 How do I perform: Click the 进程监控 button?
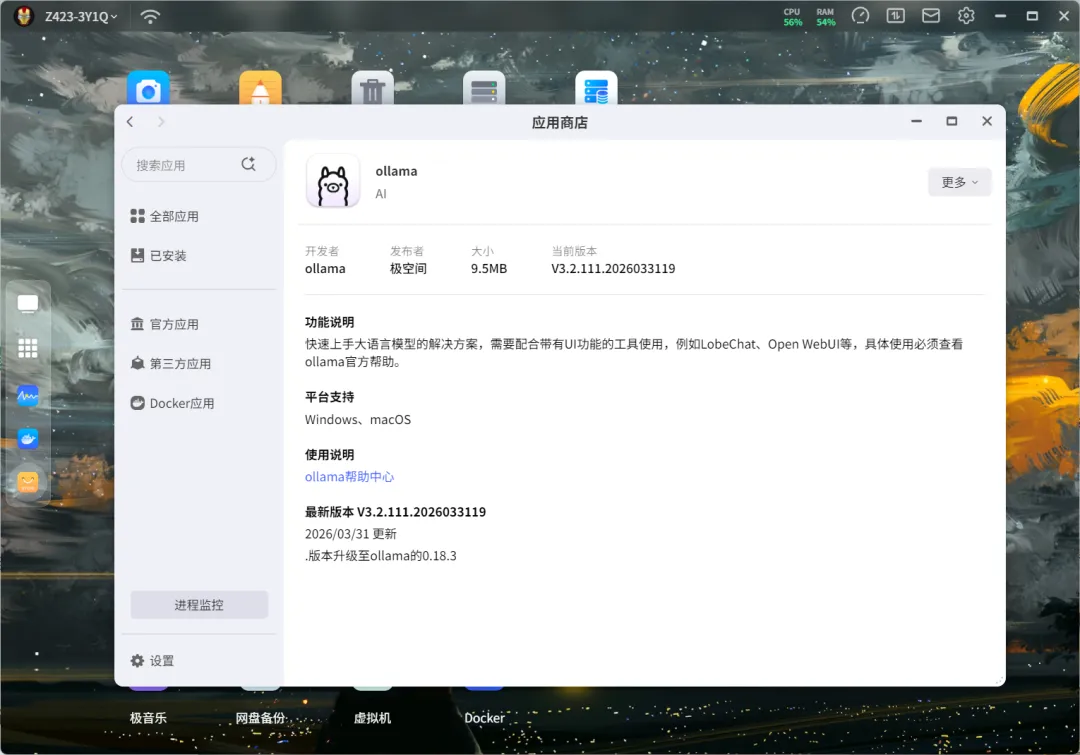click(x=199, y=605)
